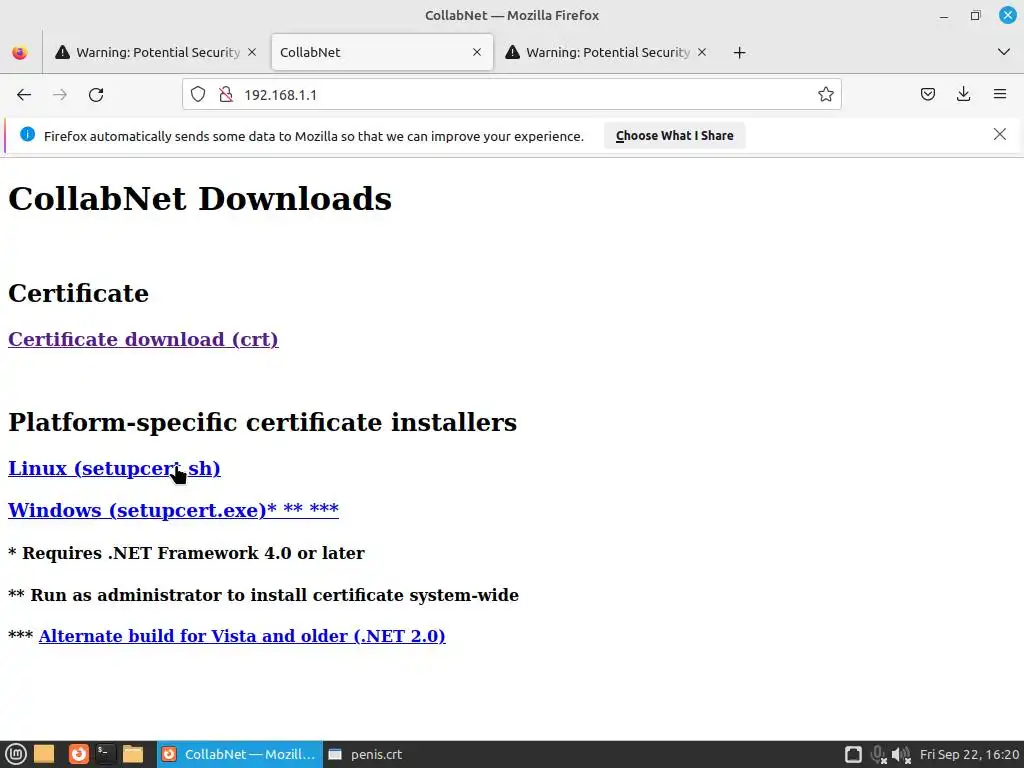The height and width of the screenshot is (768, 1024).
Task: Open the tracking protection shield icon
Action: click(x=198, y=95)
